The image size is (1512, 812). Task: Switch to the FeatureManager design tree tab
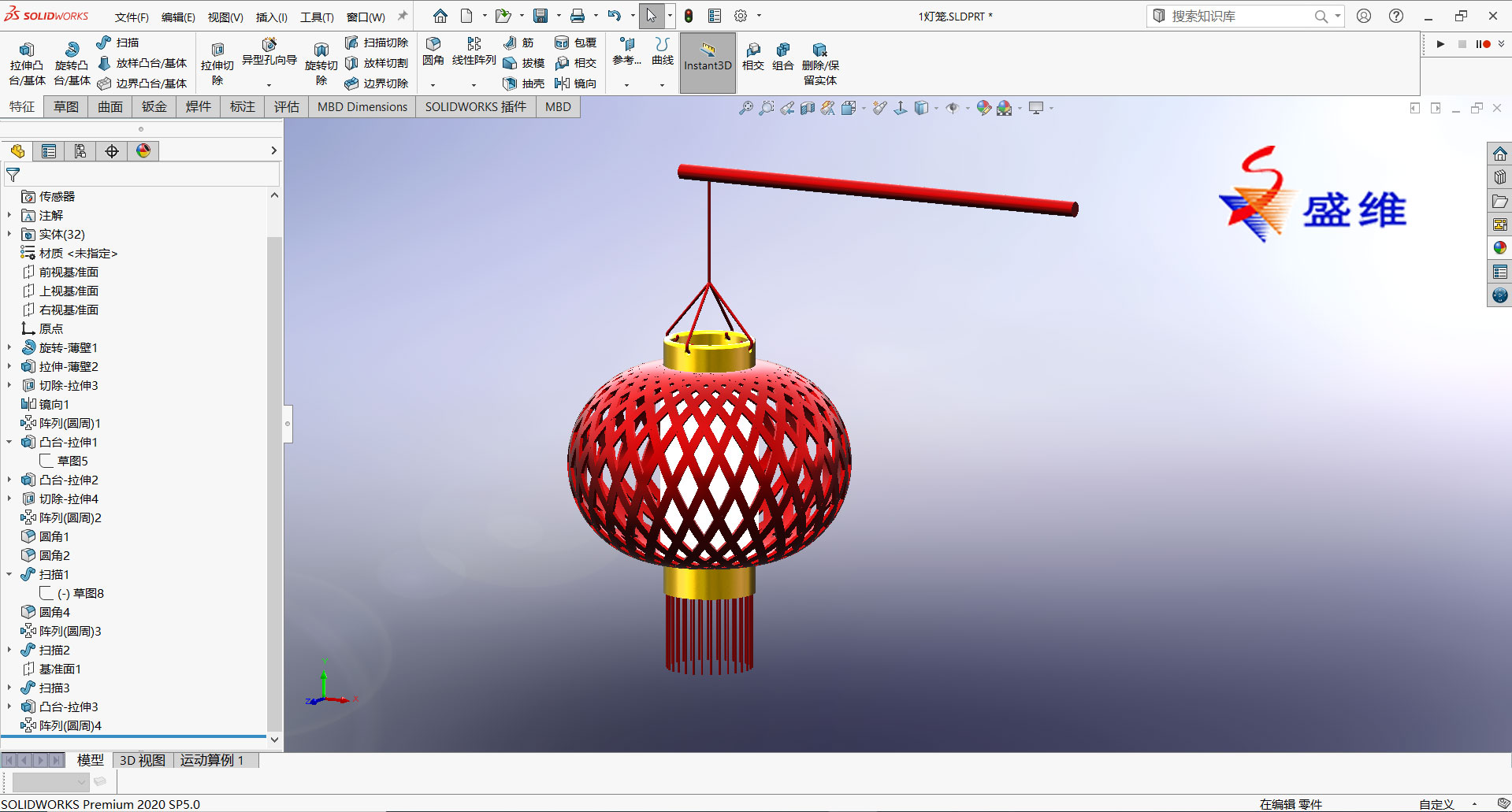(x=17, y=151)
